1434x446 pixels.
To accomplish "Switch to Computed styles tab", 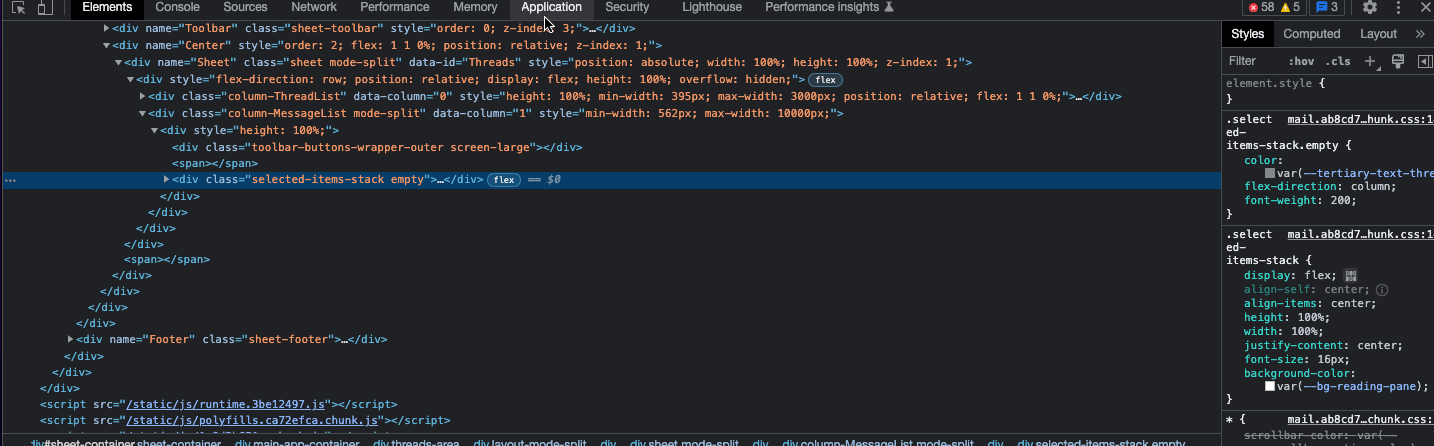I will point(1311,34).
